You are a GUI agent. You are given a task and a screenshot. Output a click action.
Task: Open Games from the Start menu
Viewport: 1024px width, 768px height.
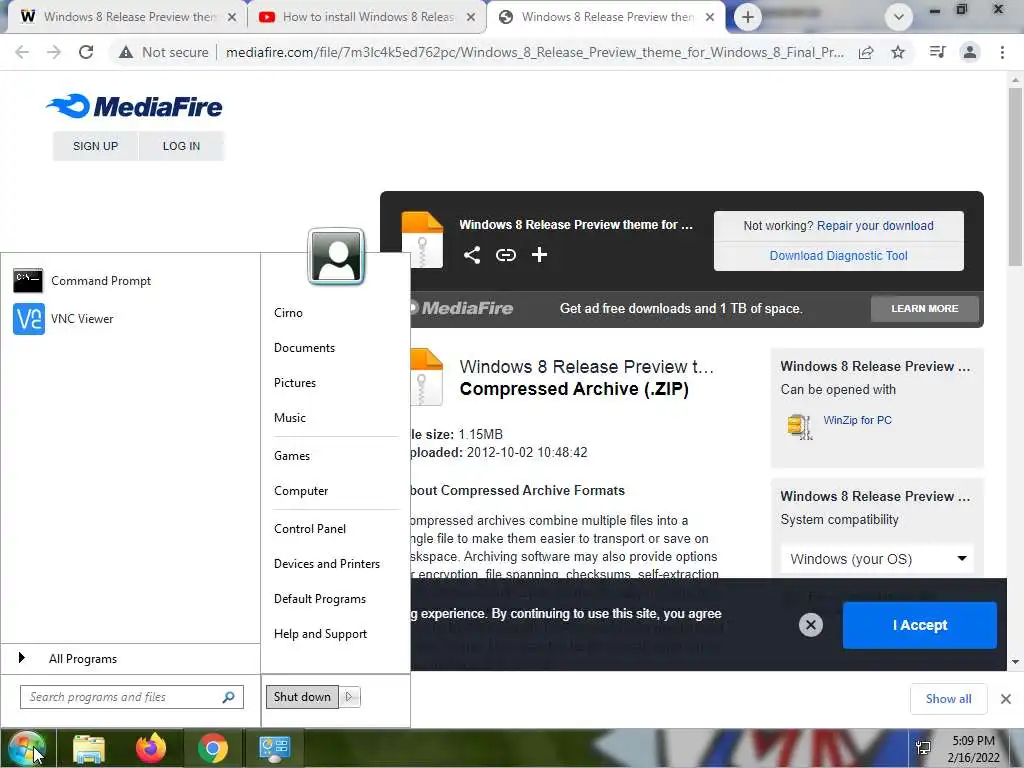coord(291,456)
